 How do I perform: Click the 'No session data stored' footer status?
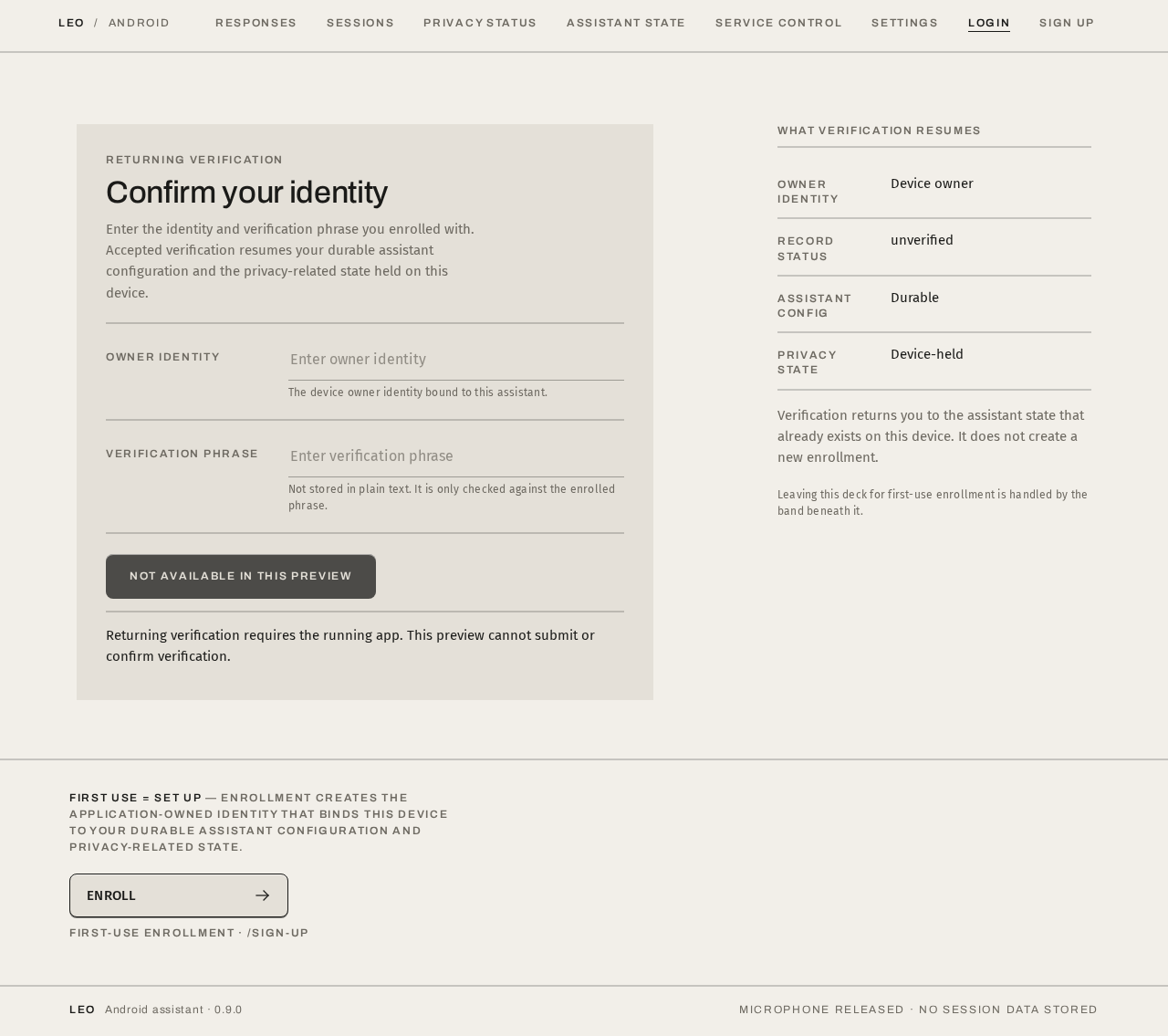pos(1008,1010)
